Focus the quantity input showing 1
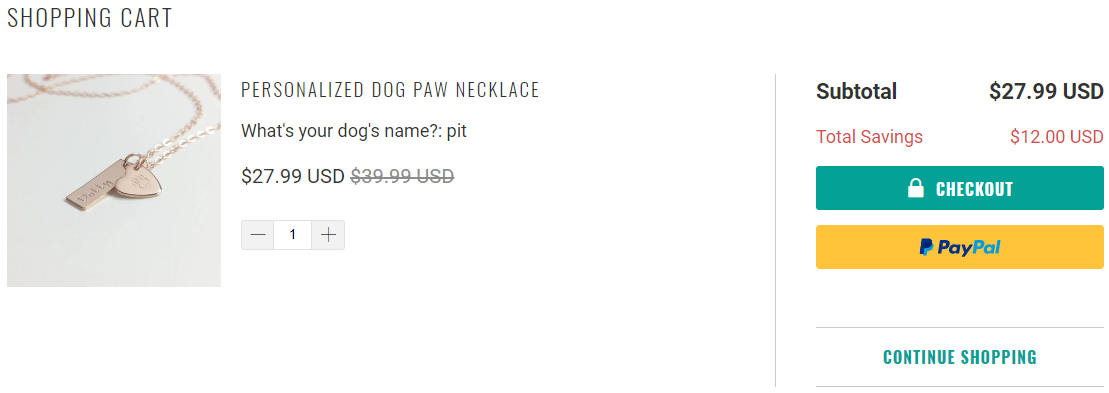This screenshot has width=1109, height=393. pyautogui.click(x=293, y=235)
